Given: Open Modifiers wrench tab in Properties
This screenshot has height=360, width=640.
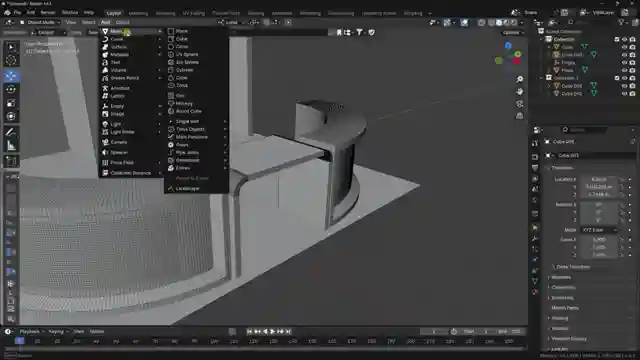Looking at the screenshot, I should 535,239.
